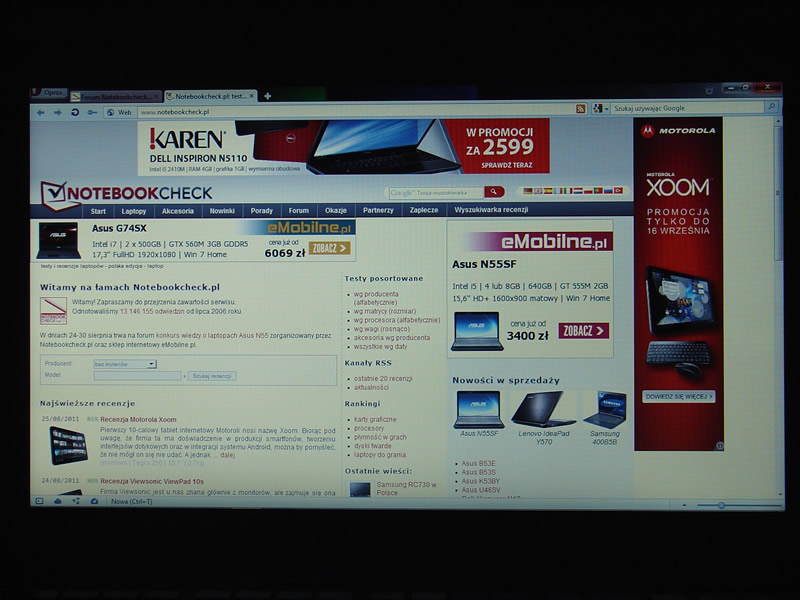Image resolution: width=800 pixels, height=600 pixels.
Task: Open the procesory ranking link
Action: (x=369, y=428)
